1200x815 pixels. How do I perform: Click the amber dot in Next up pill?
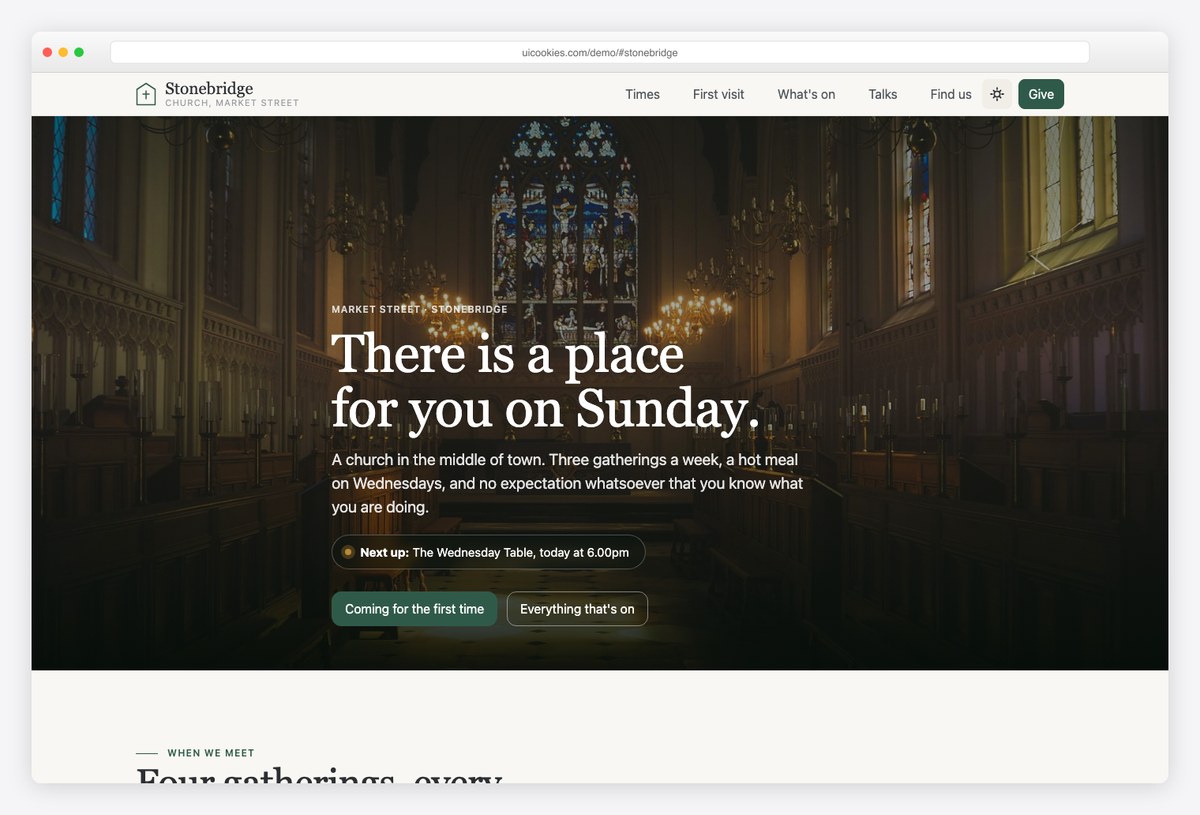pyautogui.click(x=348, y=552)
